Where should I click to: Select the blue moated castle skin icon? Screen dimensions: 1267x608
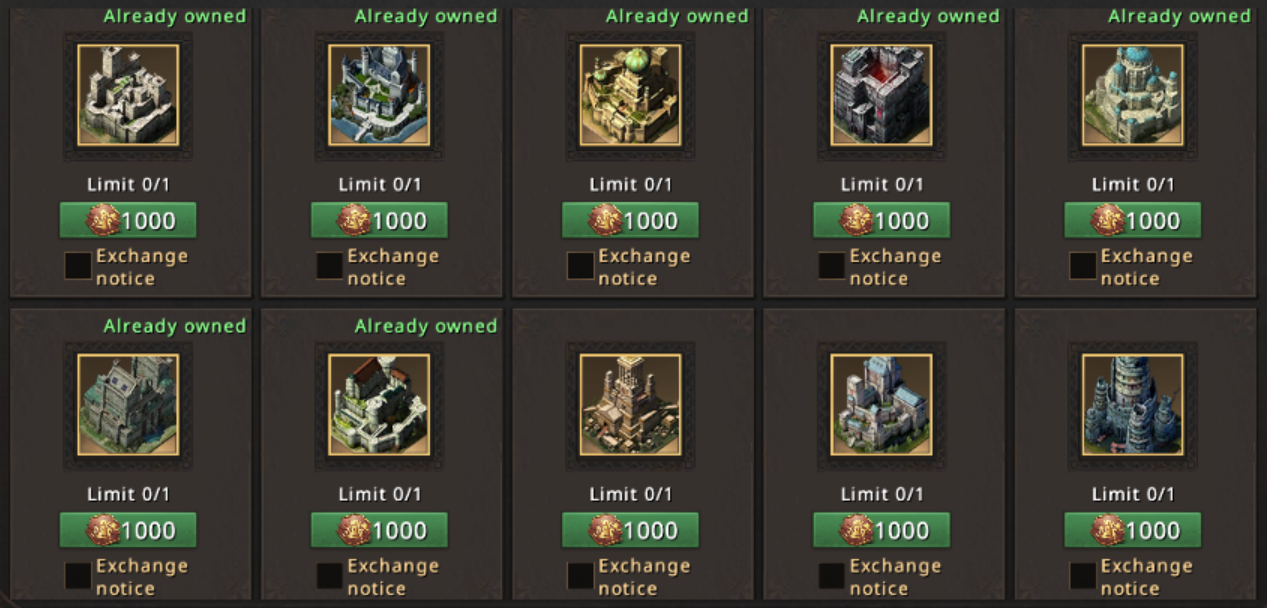[x=379, y=95]
